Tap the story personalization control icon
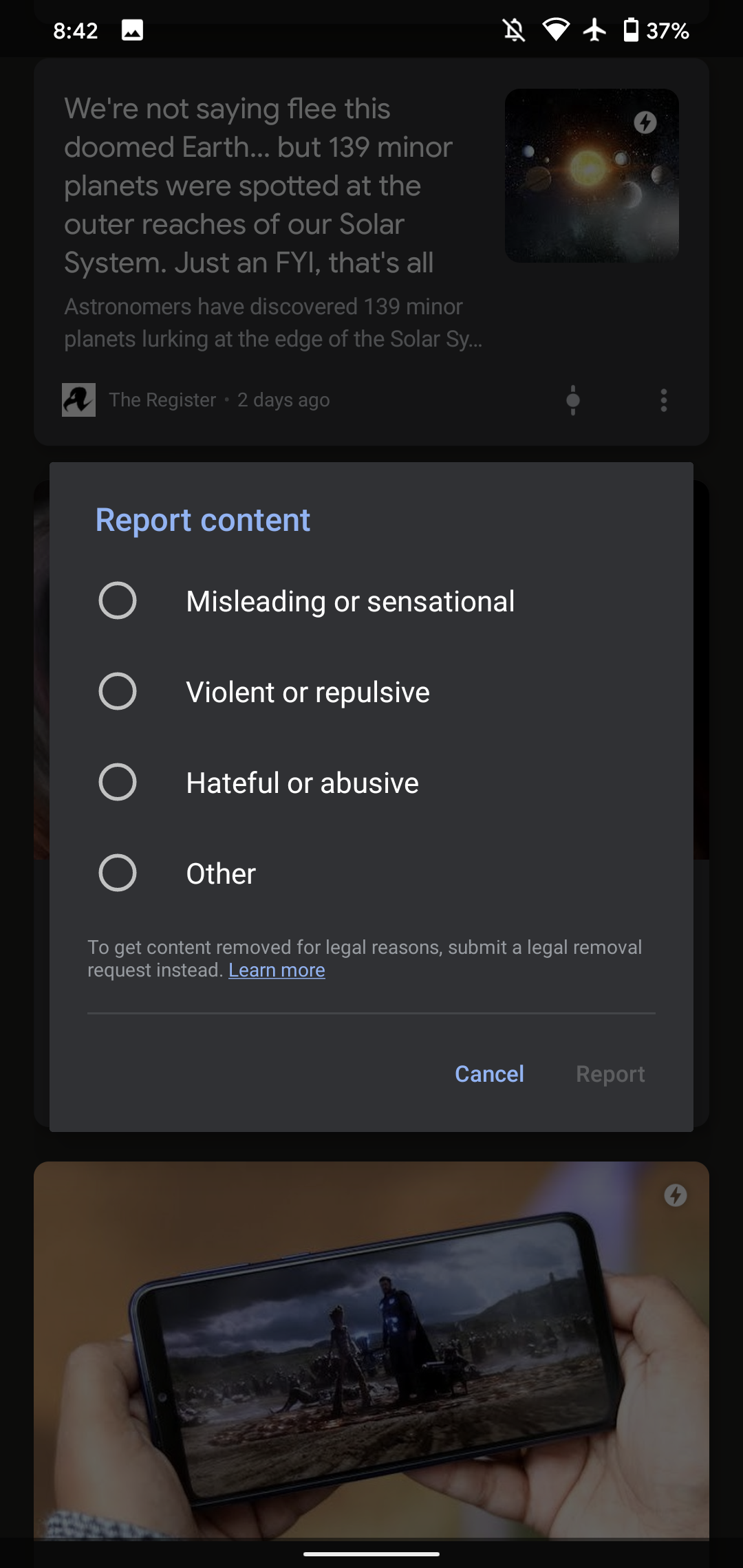Screen dimensions: 743x1568 [x=573, y=400]
